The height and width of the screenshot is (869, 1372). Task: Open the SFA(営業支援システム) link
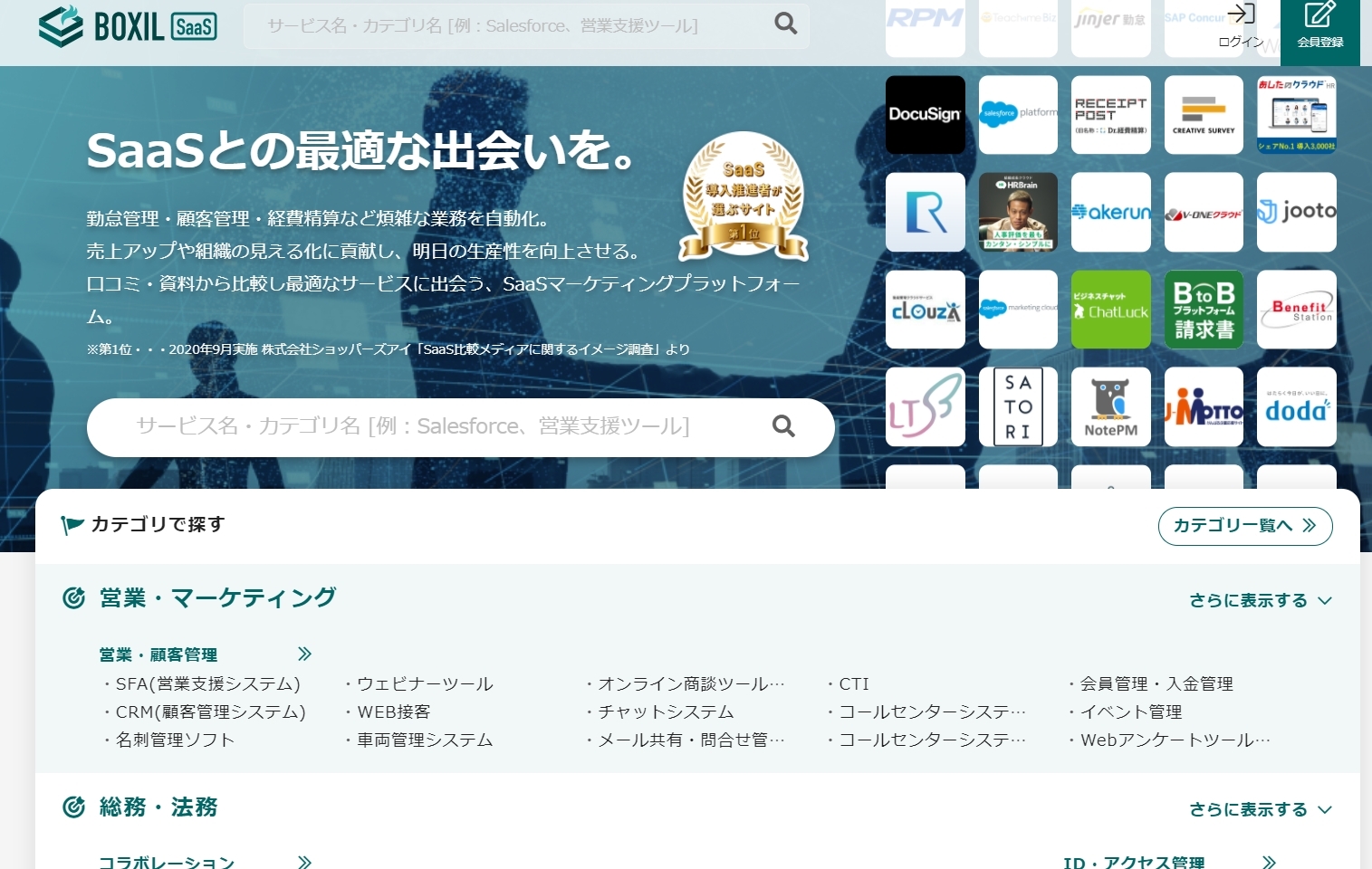click(207, 683)
